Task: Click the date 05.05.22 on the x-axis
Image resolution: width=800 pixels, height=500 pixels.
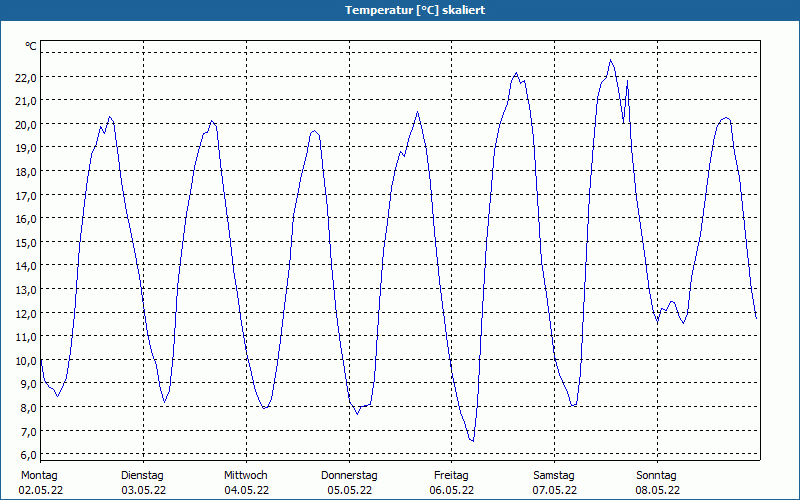Action: 349,490
